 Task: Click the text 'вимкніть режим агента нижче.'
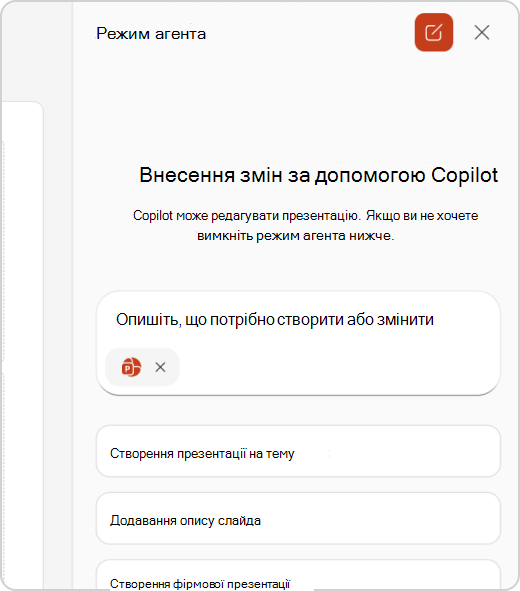[x=296, y=236]
